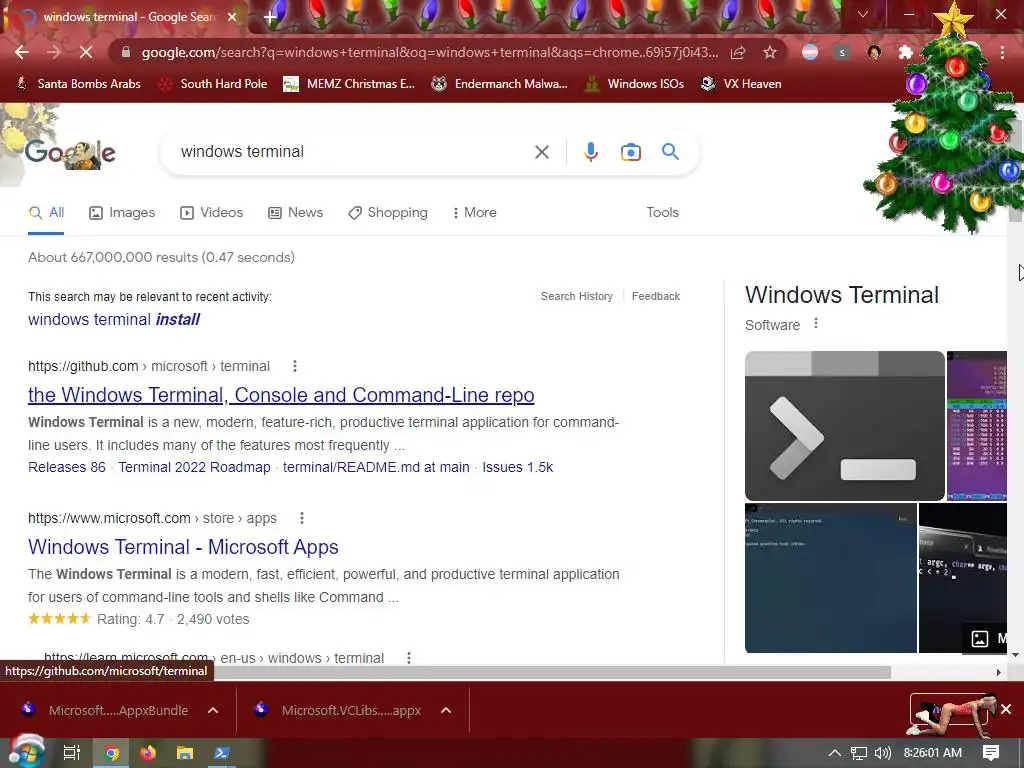1024x768 pixels.
Task: Submit search with magnifier icon
Action: (670, 152)
